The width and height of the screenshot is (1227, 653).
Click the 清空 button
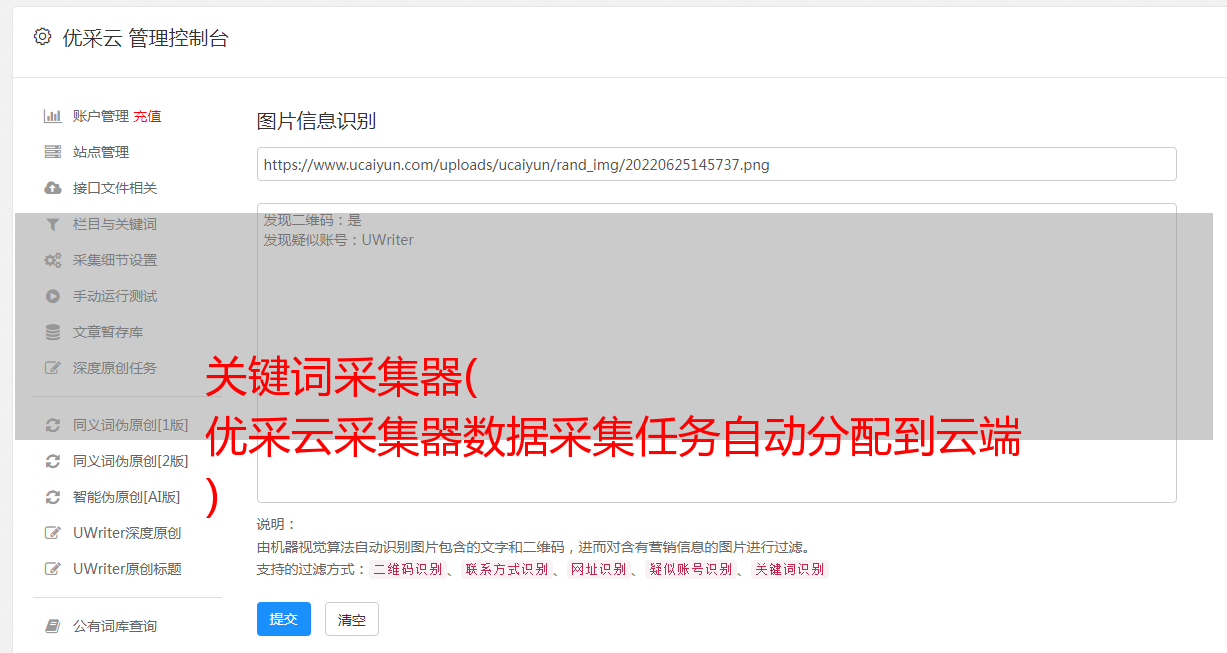pyautogui.click(x=352, y=619)
